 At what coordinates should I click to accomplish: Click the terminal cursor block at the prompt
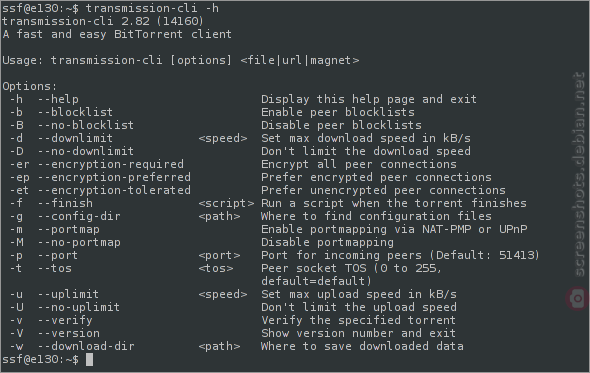point(89,359)
